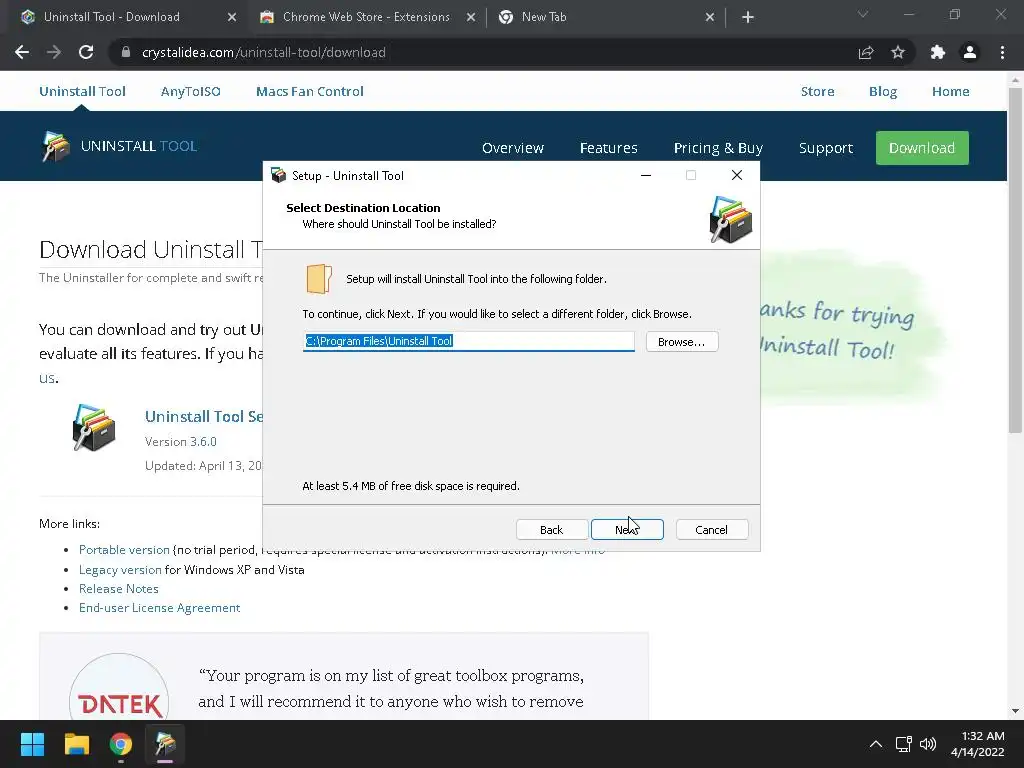Image resolution: width=1024 pixels, height=768 pixels.
Task: Click Next to continue setup
Action: tap(627, 530)
